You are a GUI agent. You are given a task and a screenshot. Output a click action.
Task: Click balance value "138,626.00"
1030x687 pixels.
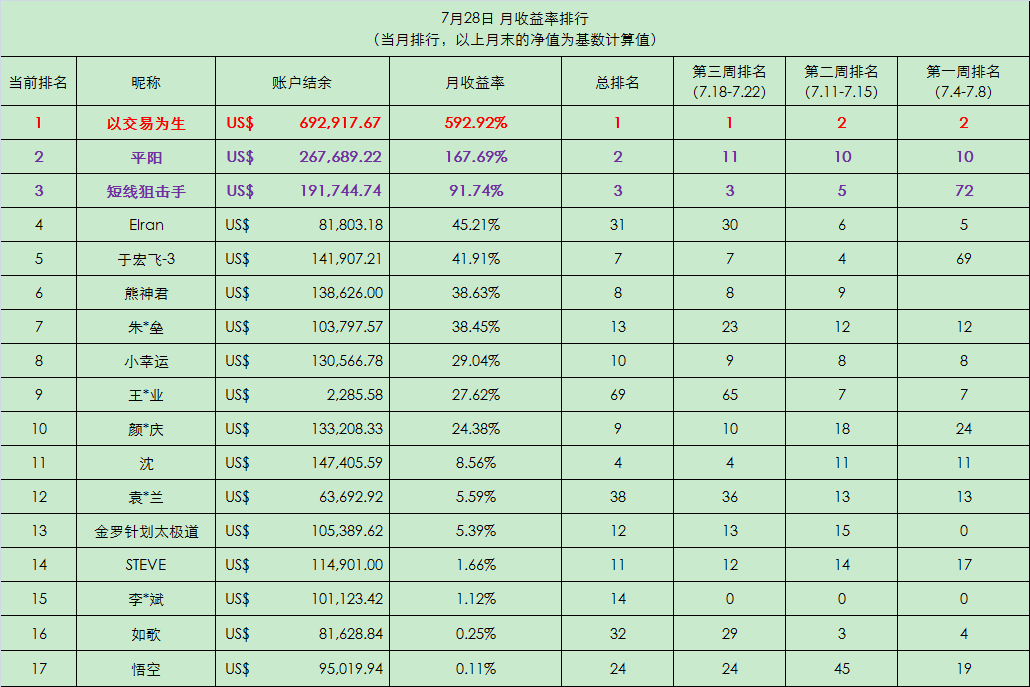point(347,293)
